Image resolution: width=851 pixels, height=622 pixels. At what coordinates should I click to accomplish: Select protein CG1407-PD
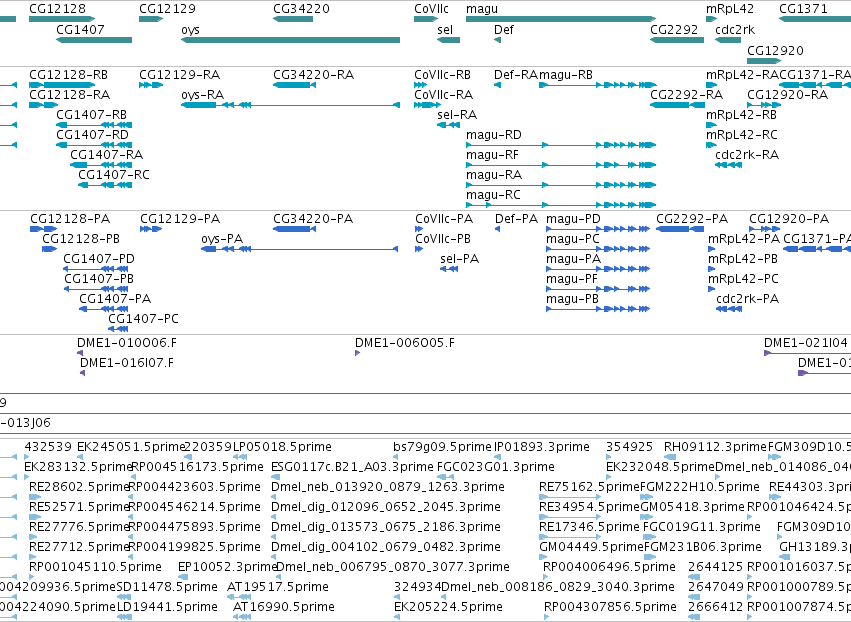point(99,259)
